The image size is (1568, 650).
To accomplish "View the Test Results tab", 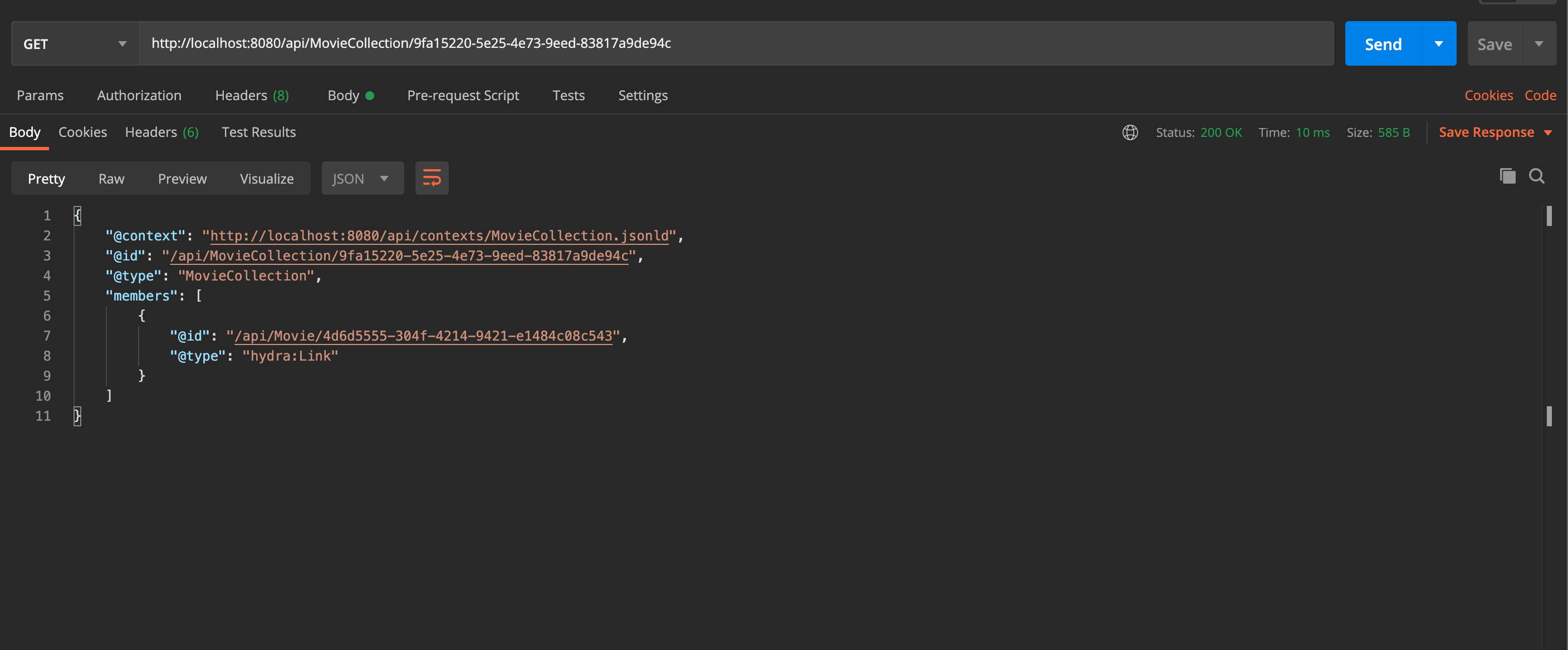I will click(x=258, y=132).
